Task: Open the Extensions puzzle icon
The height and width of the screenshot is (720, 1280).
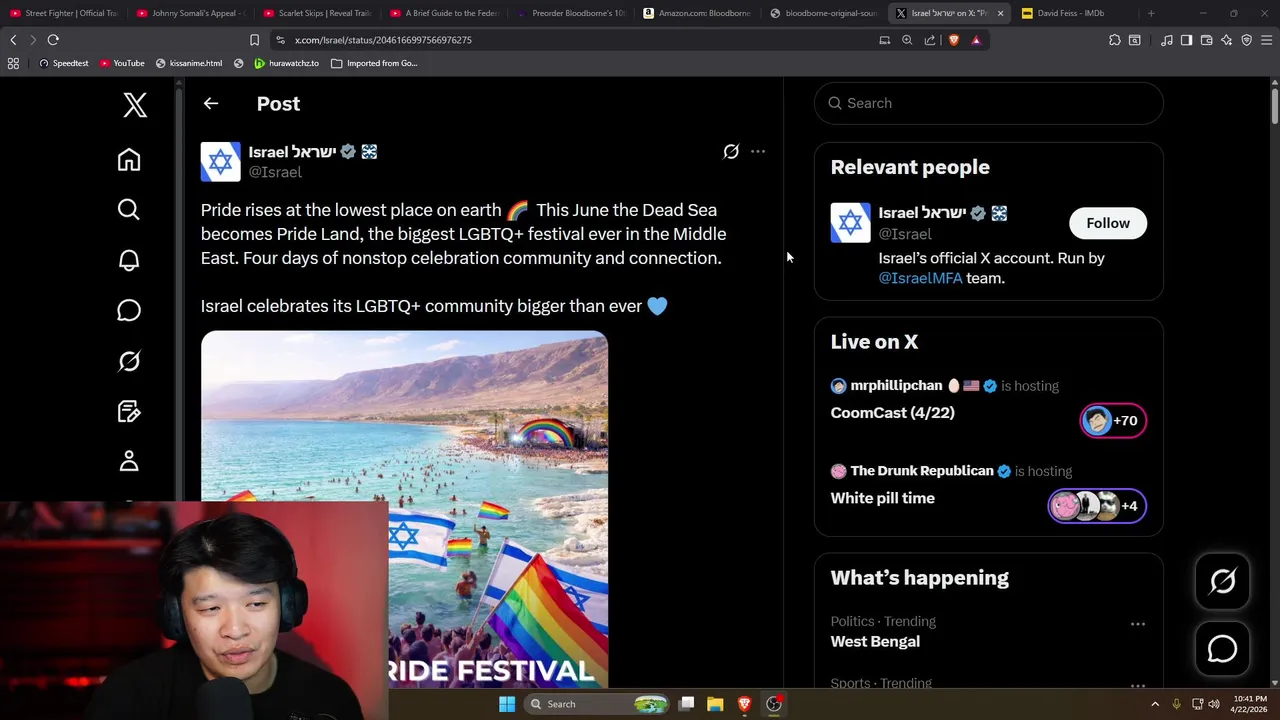Action: coord(1115,40)
